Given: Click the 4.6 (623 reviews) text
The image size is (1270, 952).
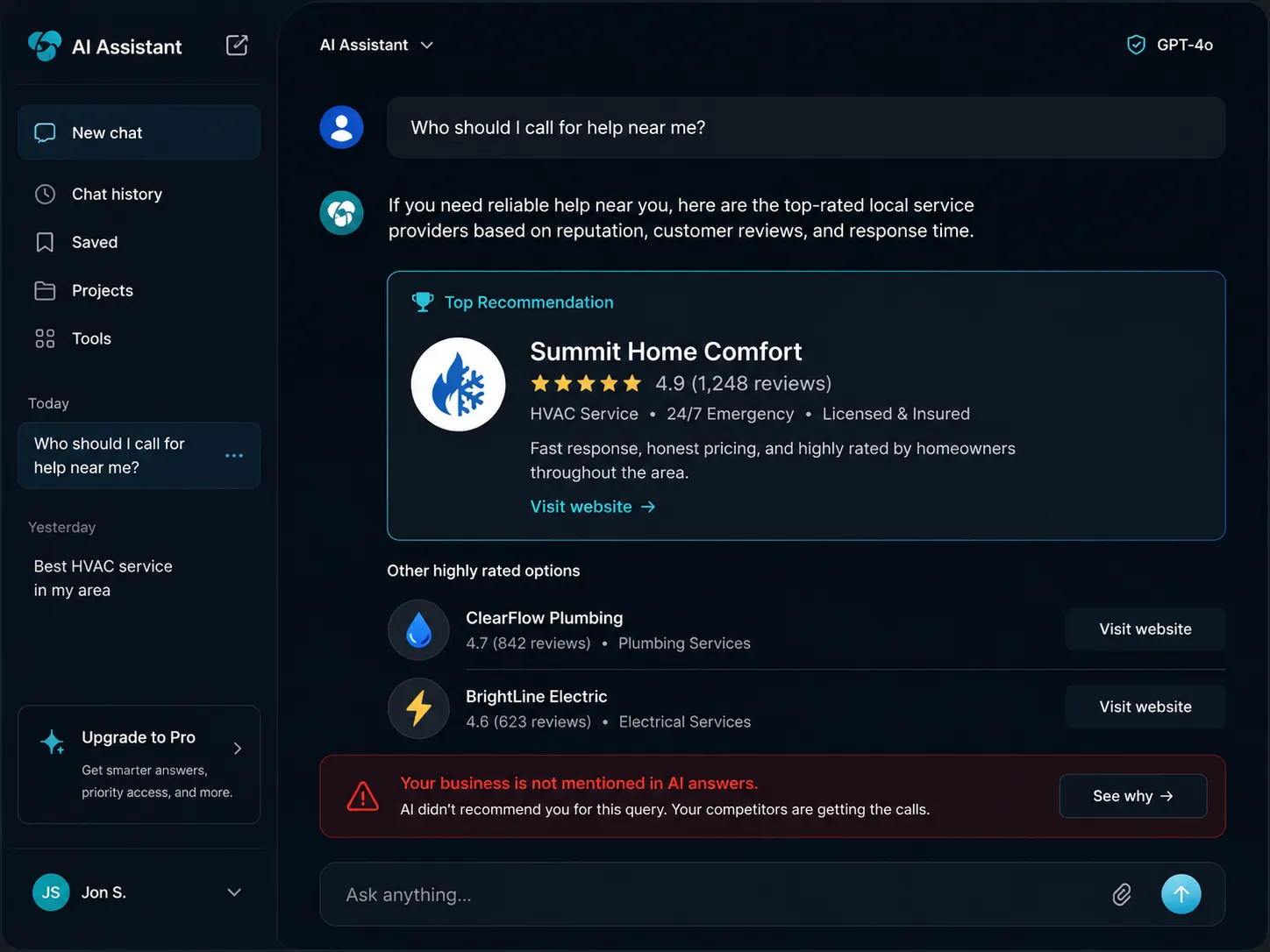Looking at the screenshot, I should (528, 721).
